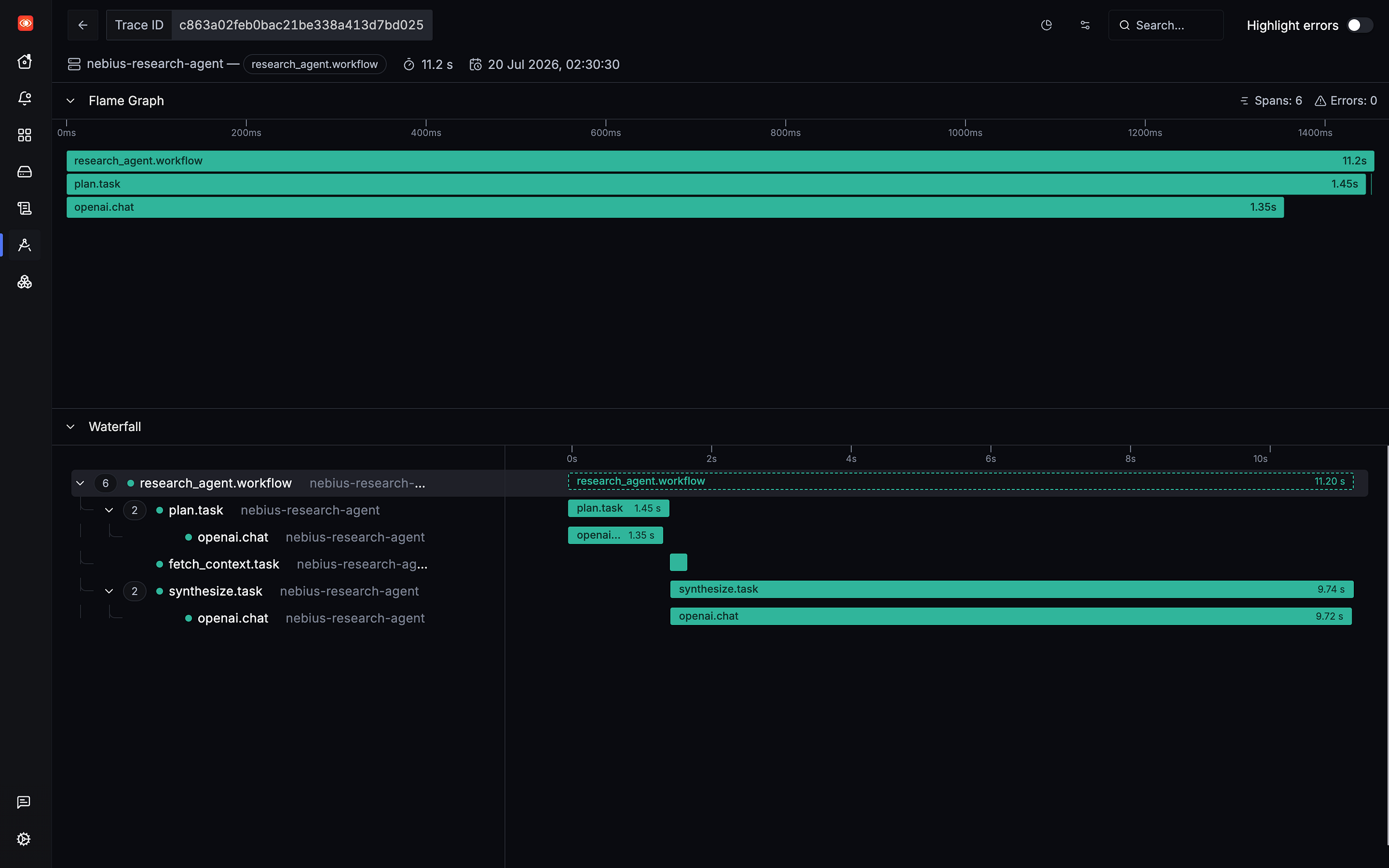1389x868 pixels.
Task: Open the Infrastructure drive icon in sidebar
Action: (x=25, y=171)
